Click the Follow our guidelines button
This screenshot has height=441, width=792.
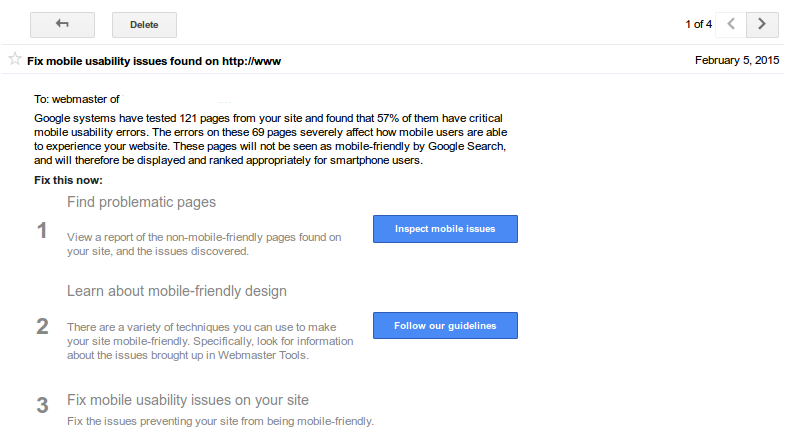pyautogui.click(x=445, y=325)
